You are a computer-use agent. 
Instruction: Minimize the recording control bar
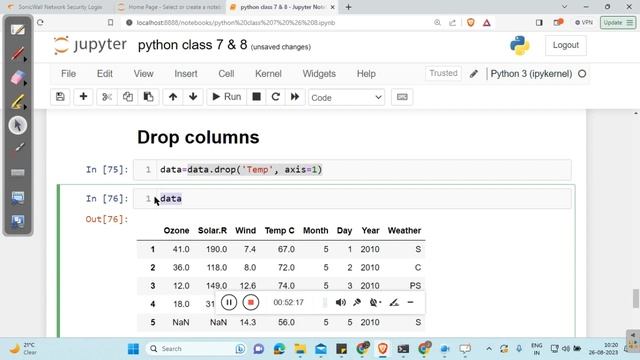(x=411, y=302)
